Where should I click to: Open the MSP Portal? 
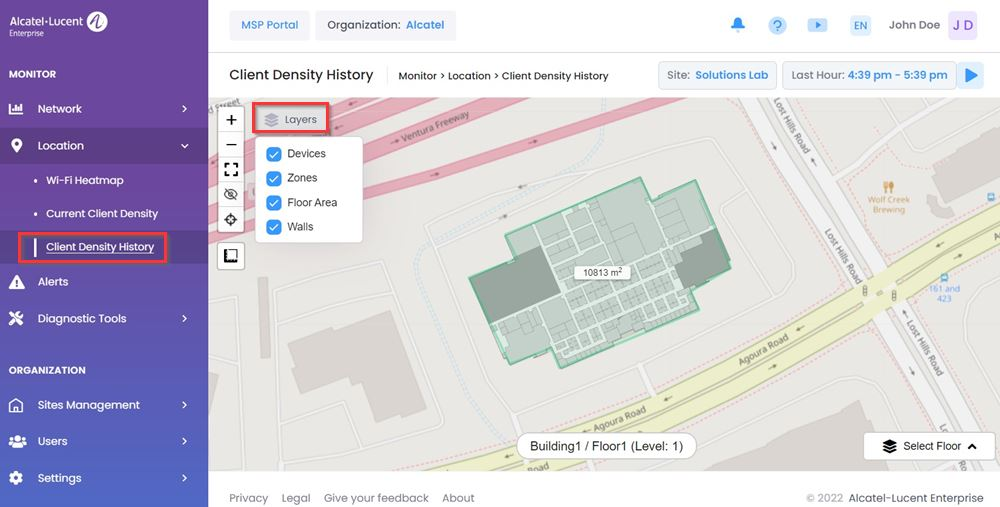pos(269,26)
